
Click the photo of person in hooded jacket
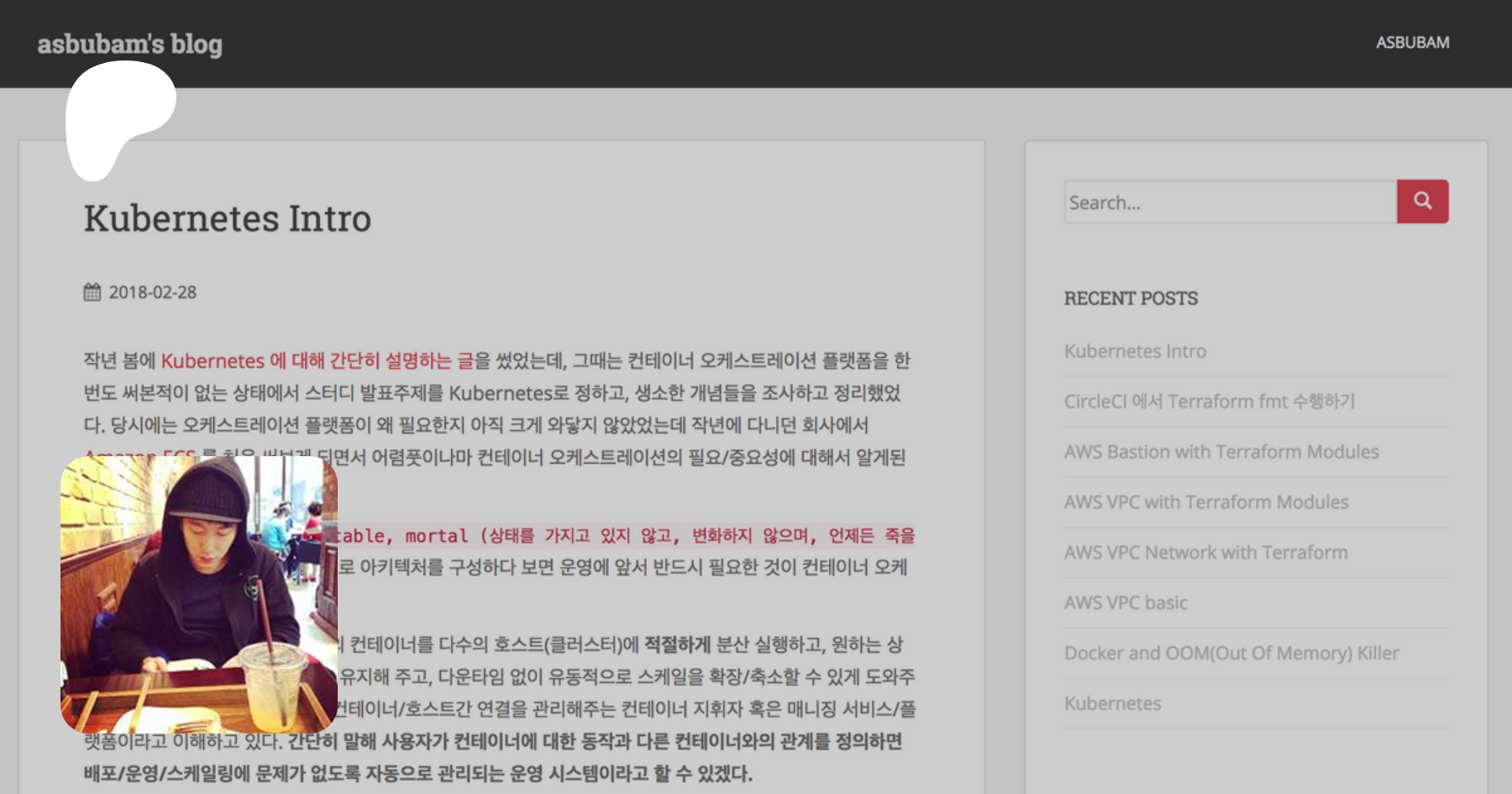(x=198, y=595)
